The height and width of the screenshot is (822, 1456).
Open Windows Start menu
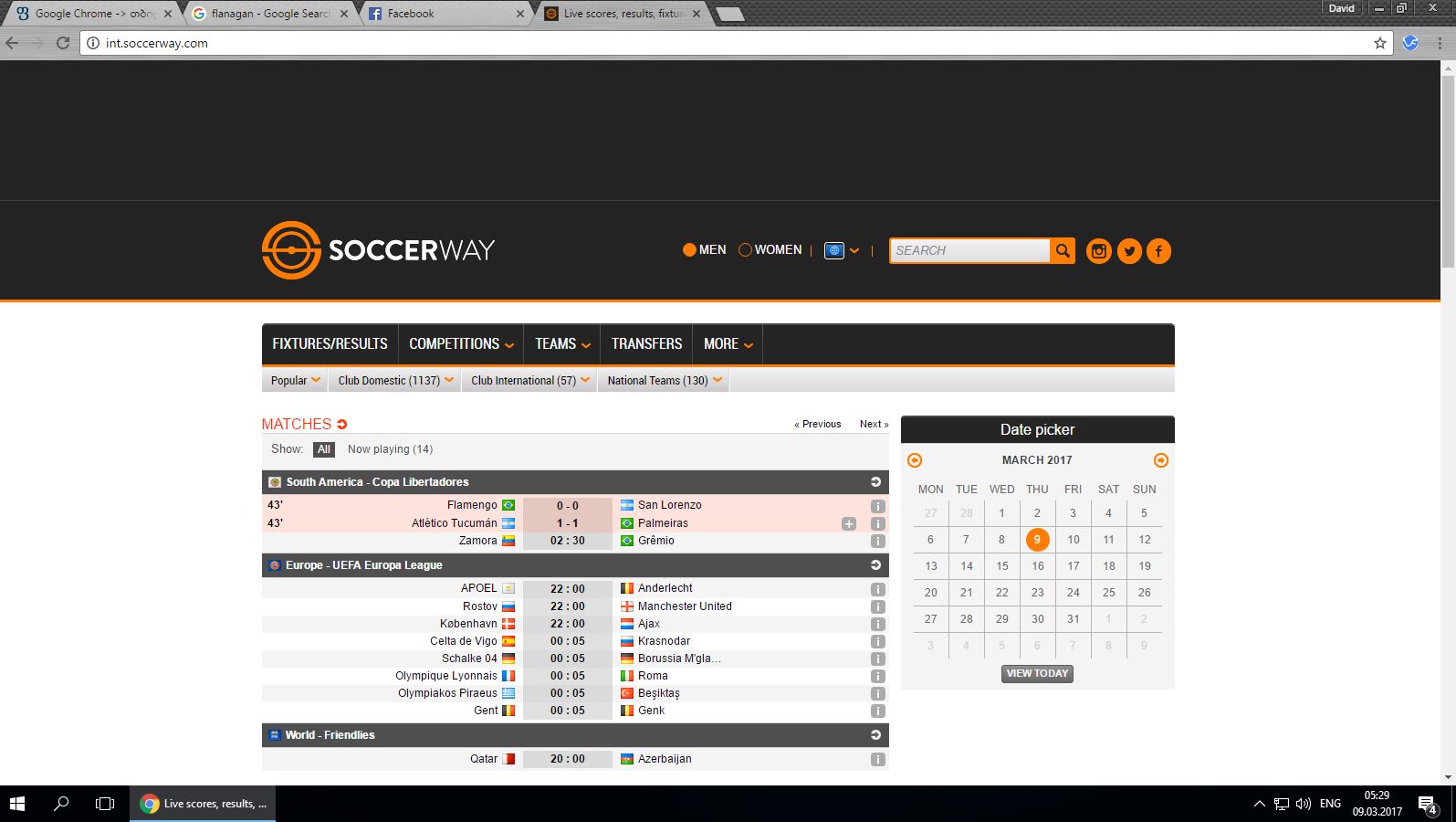[17, 804]
